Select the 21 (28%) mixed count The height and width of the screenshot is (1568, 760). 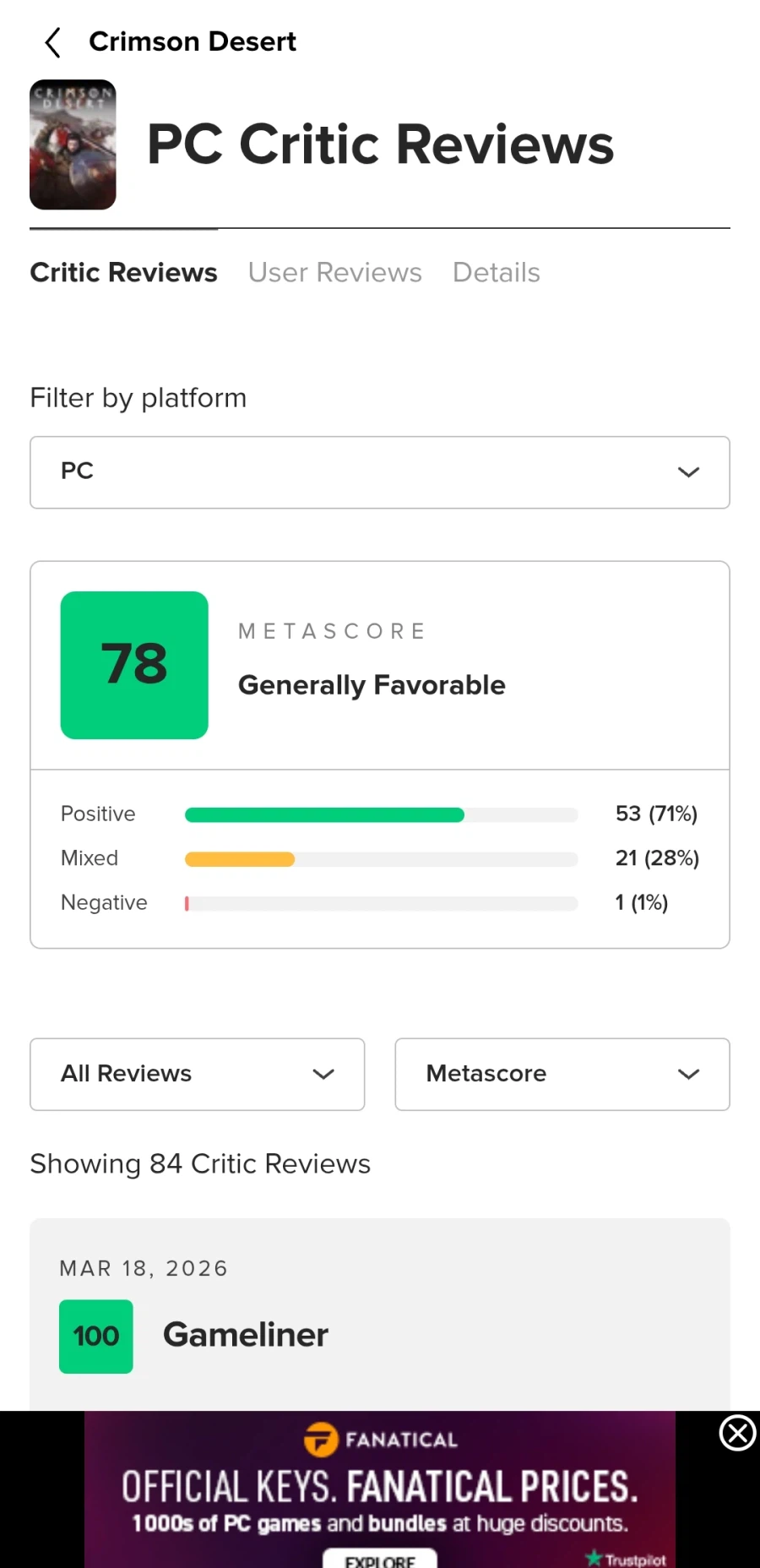657,858
